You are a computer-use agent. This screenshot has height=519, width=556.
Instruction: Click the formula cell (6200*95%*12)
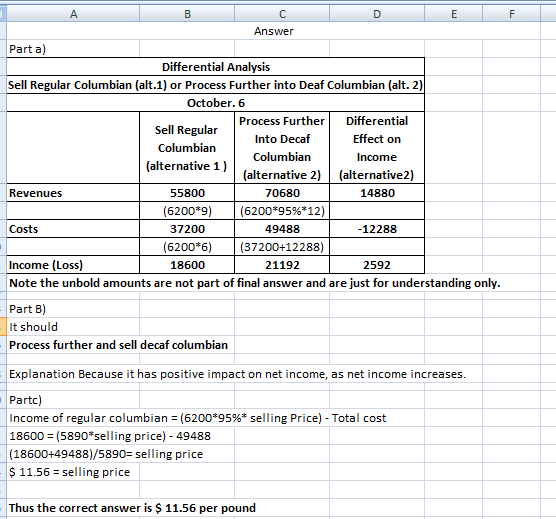pos(282,211)
